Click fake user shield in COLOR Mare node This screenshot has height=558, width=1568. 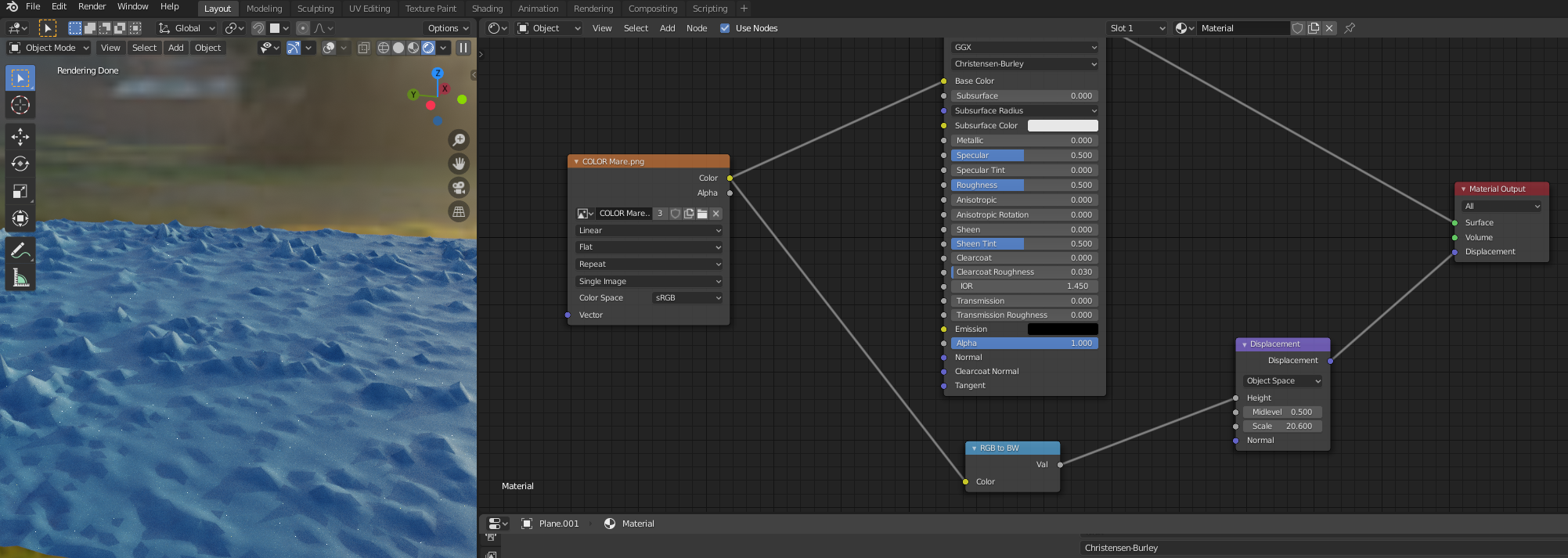676,214
